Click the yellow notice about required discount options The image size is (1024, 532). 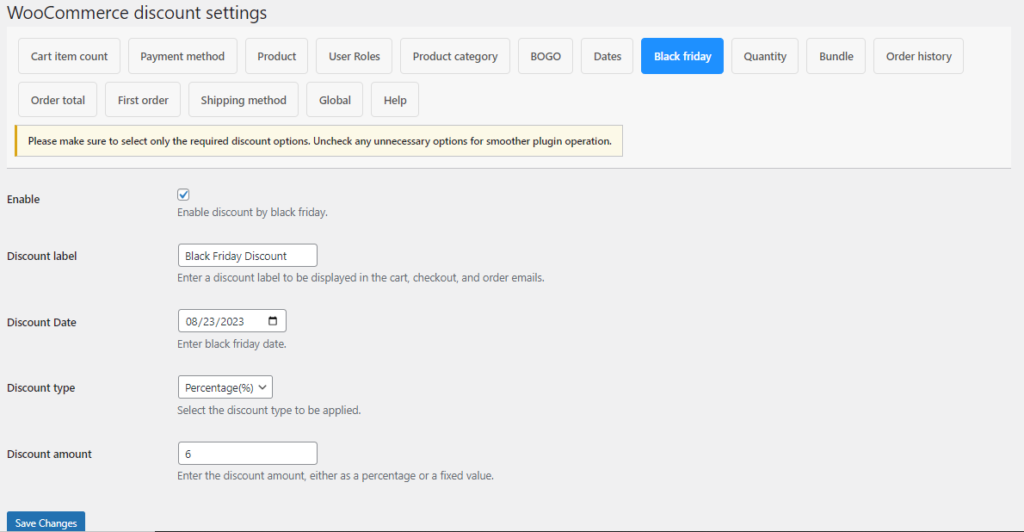319,141
